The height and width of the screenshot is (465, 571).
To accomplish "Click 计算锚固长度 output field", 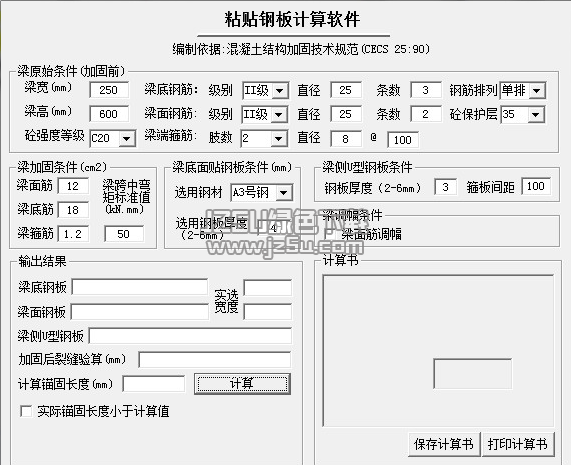I will coord(154,384).
